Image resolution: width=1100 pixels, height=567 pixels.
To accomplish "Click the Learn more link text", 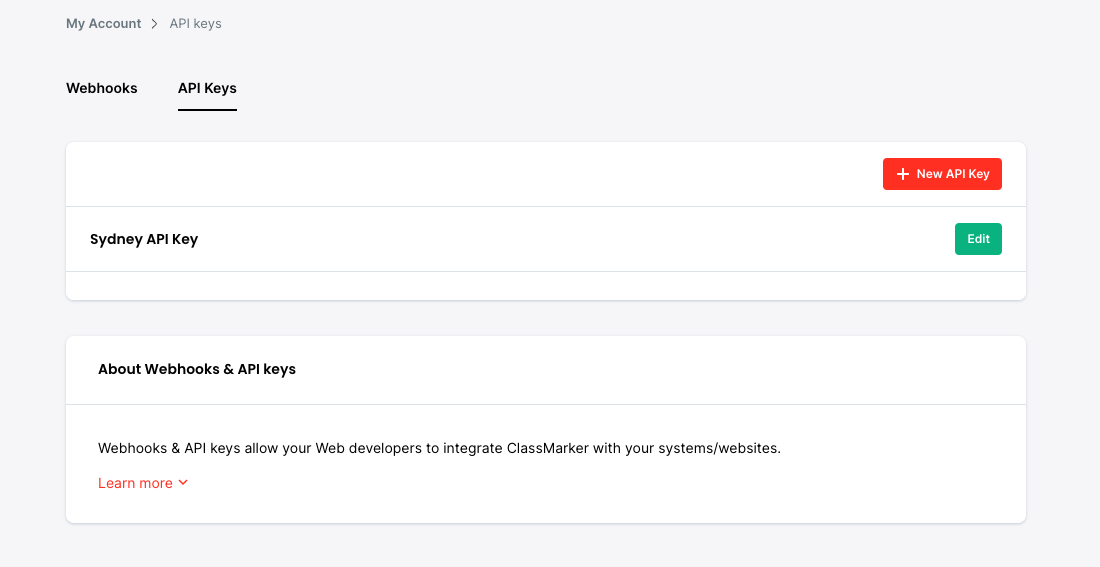I will tap(135, 483).
